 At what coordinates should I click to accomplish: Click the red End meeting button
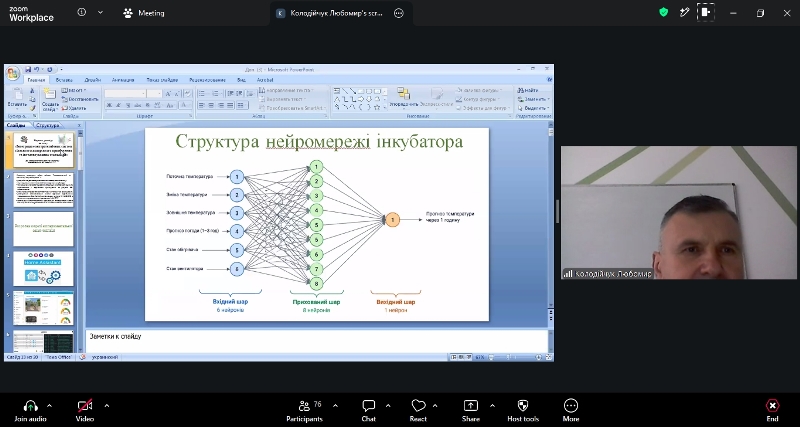[x=772, y=406]
